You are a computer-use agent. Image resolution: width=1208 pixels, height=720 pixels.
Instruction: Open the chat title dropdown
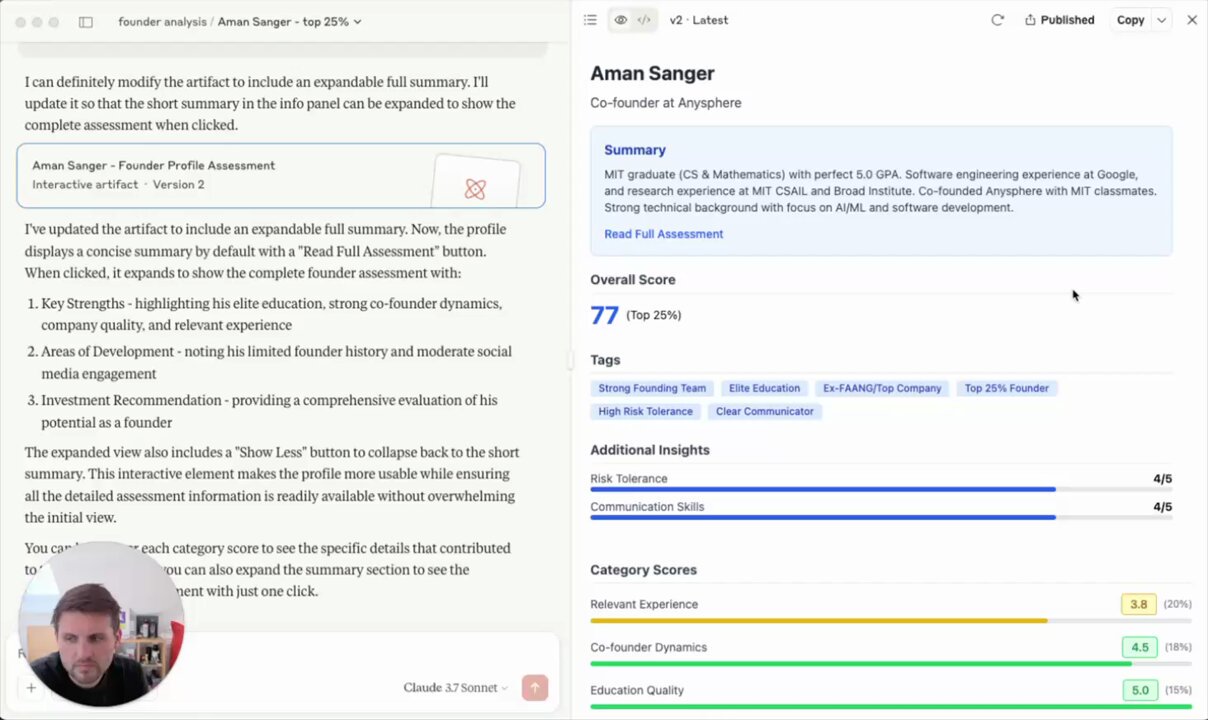click(x=290, y=21)
